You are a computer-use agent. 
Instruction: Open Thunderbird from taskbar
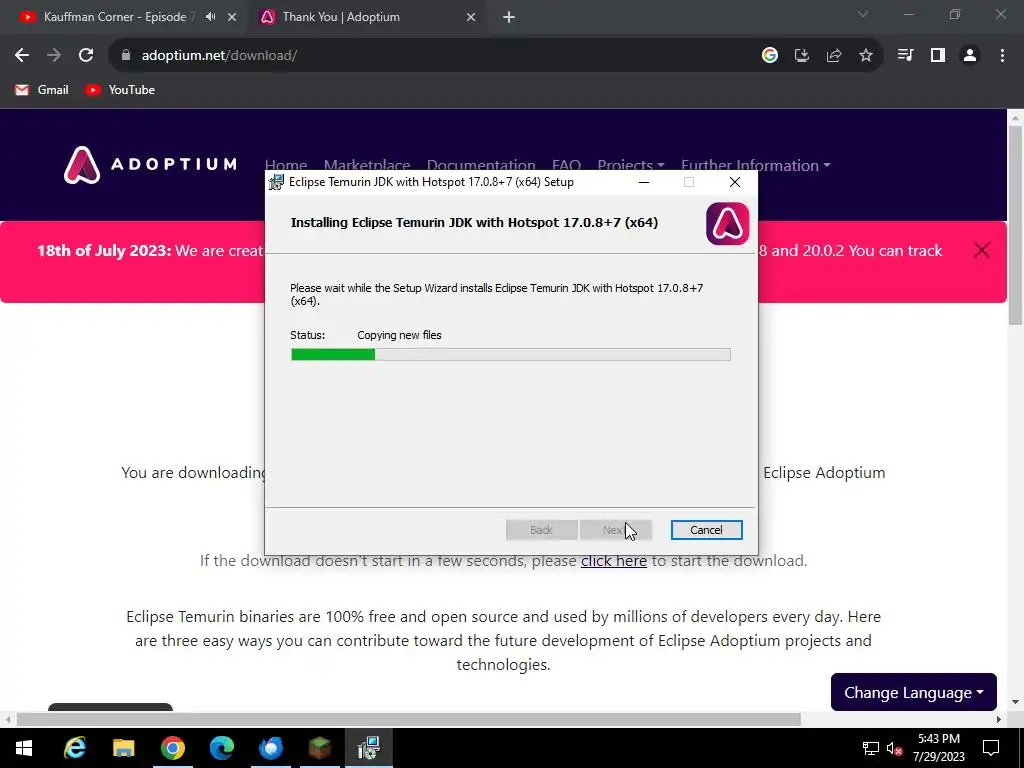coord(270,748)
